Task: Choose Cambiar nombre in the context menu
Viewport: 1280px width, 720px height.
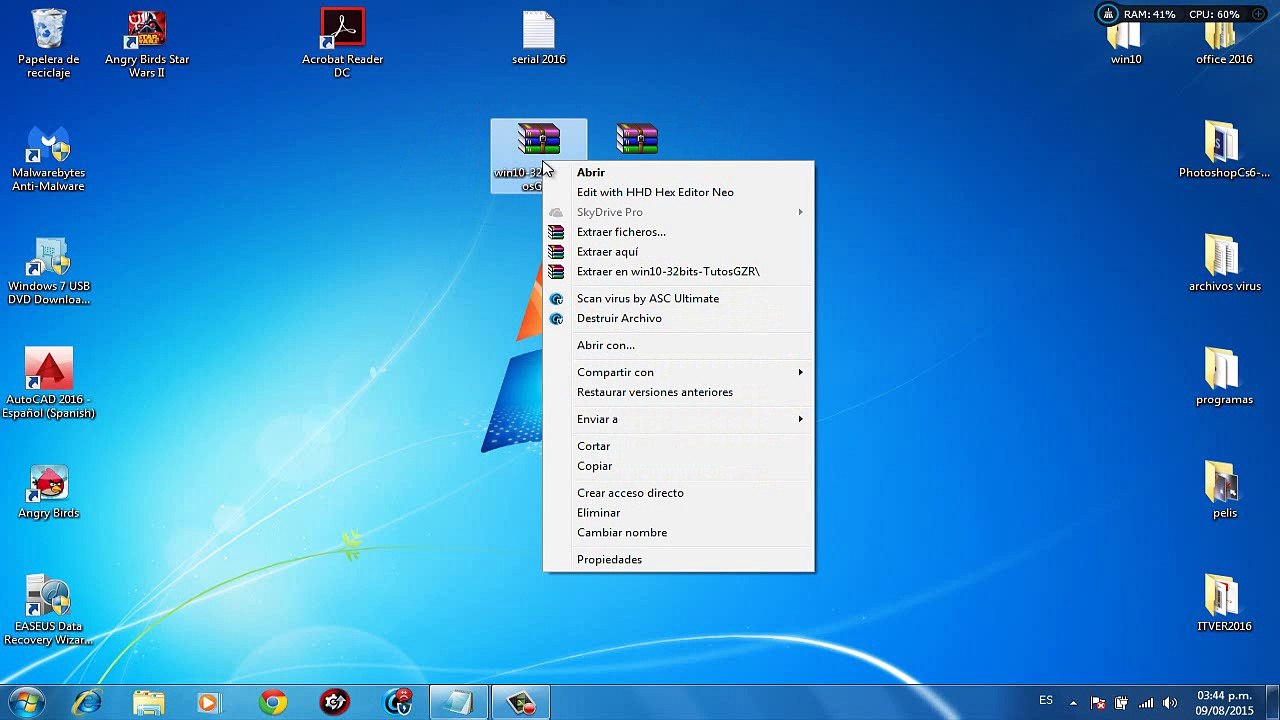Action: (x=679, y=533)
